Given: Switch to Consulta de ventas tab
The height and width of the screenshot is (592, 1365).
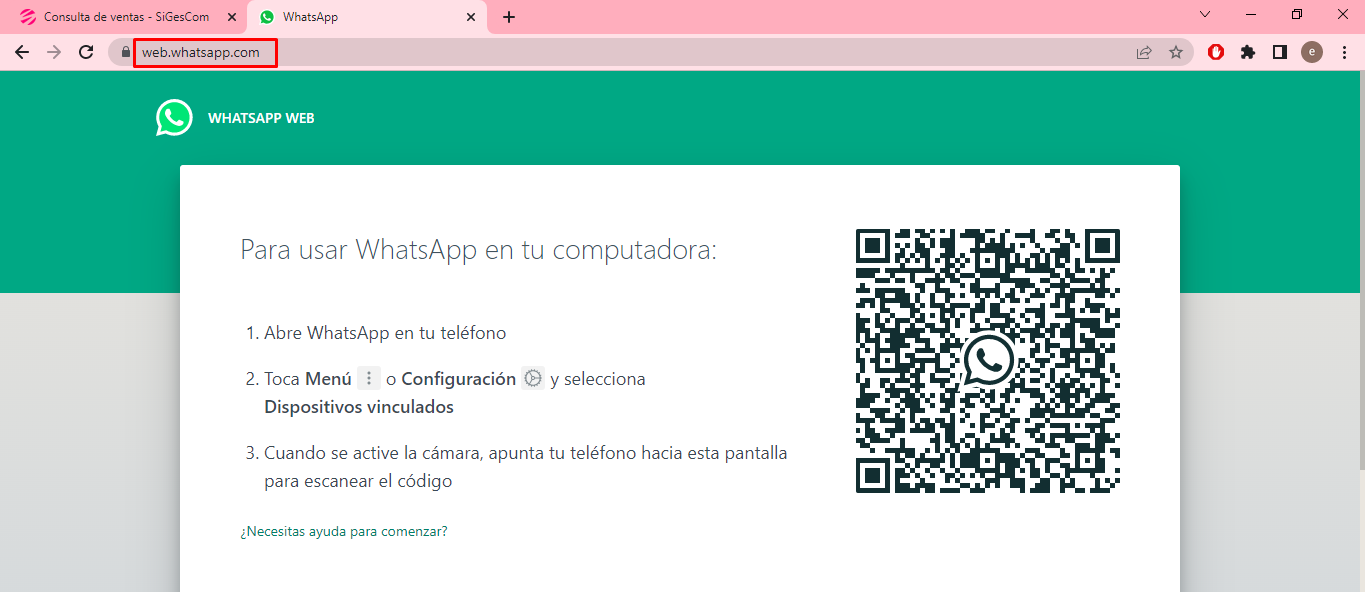Looking at the screenshot, I should pyautogui.click(x=120, y=17).
